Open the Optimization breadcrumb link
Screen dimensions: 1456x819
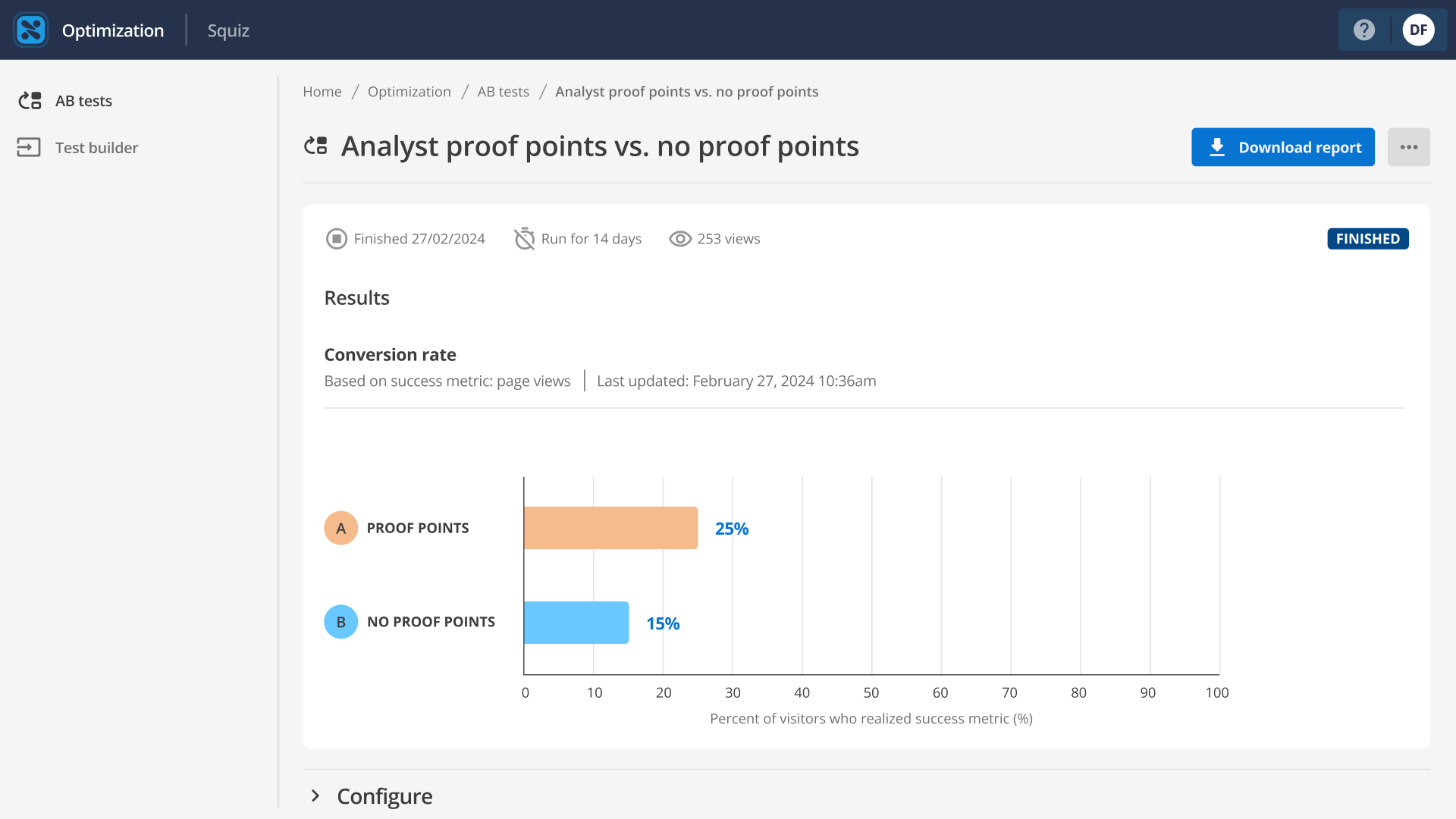[409, 92]
